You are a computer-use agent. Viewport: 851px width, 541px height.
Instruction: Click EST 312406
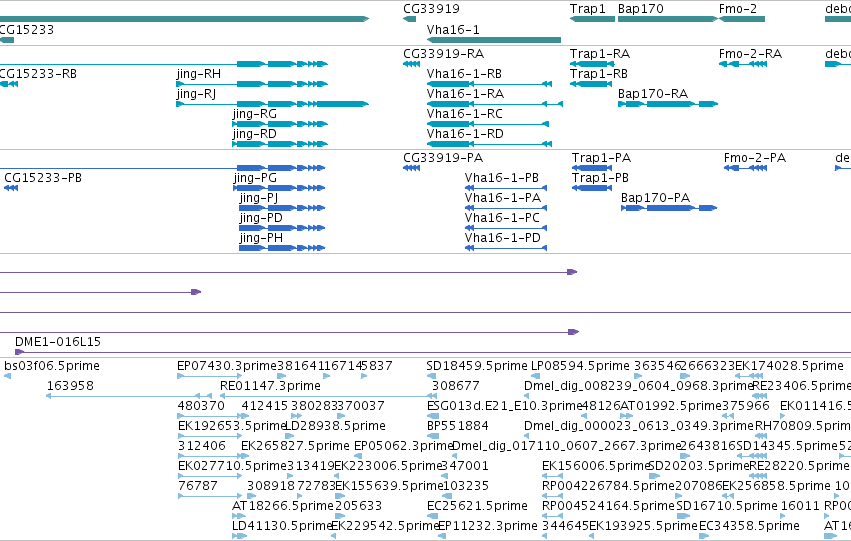(209, 456)
